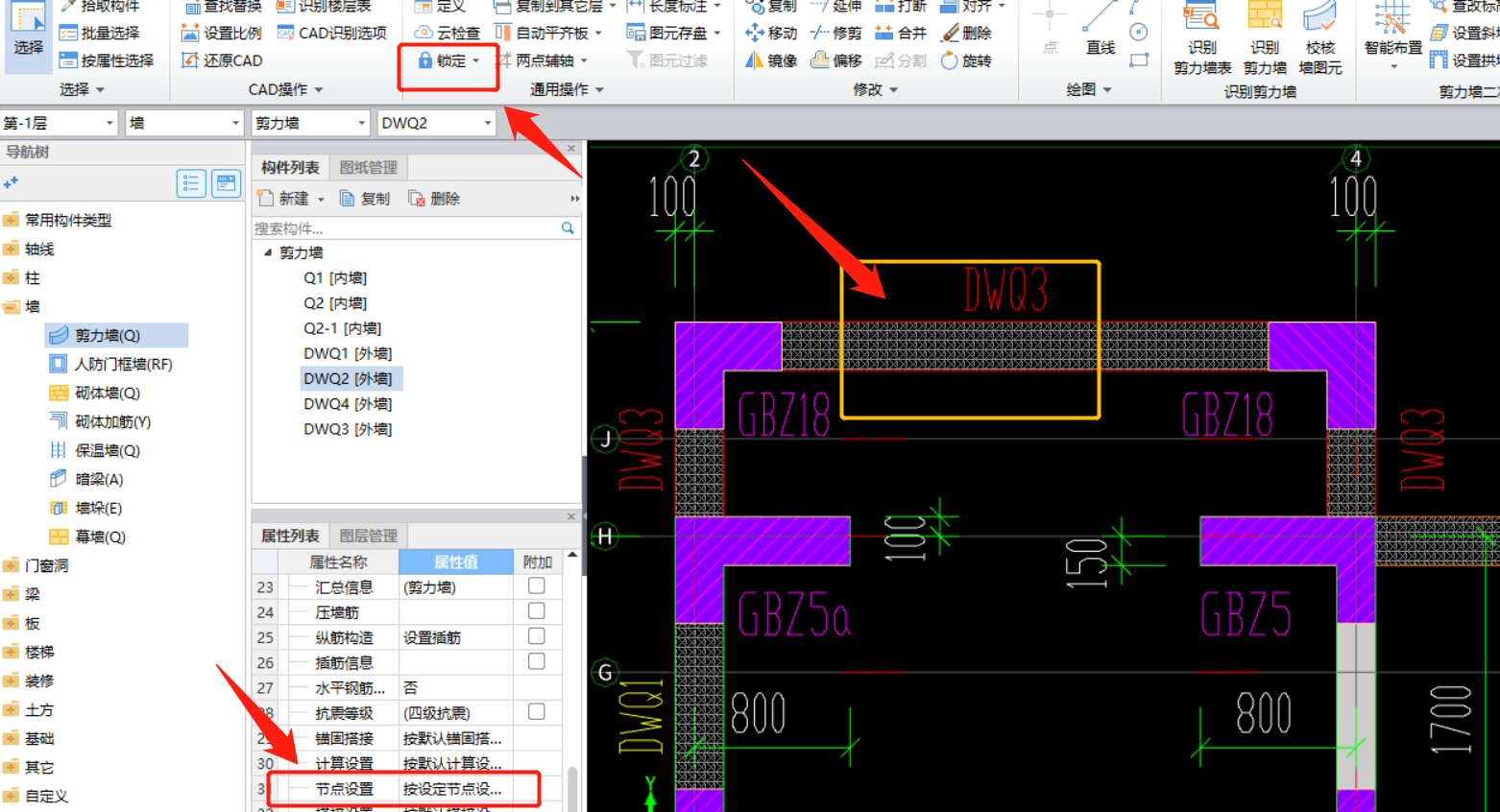Expand the 绘图 group menu
The height and width of the screenshot is (812, 1500).
[x=1089, y=89]
